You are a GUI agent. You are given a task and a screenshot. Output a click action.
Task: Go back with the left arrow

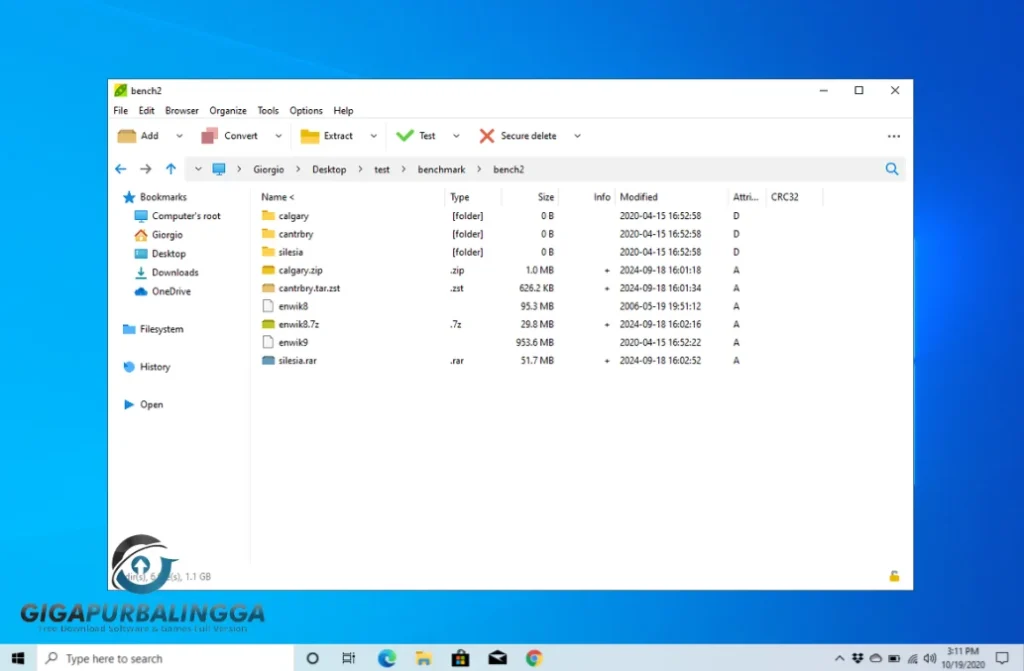(x=121, y=170)
